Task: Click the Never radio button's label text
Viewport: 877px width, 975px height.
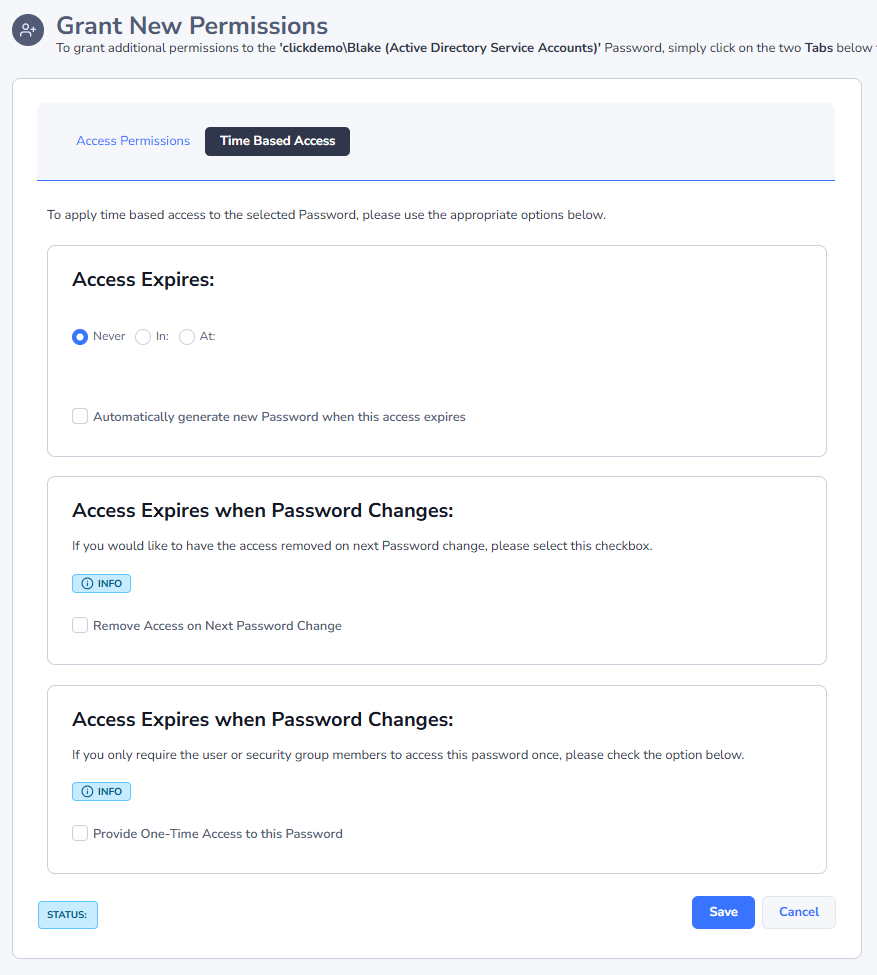Action: (109, 336)
